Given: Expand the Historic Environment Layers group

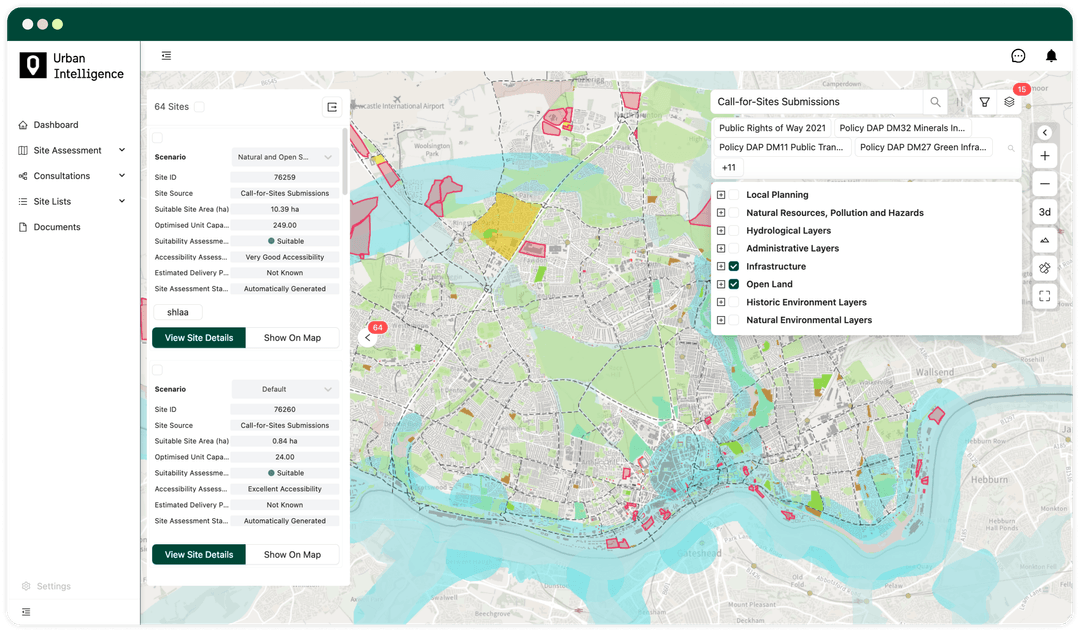Looking at the screenshot, I should click(x=723, y=302).
